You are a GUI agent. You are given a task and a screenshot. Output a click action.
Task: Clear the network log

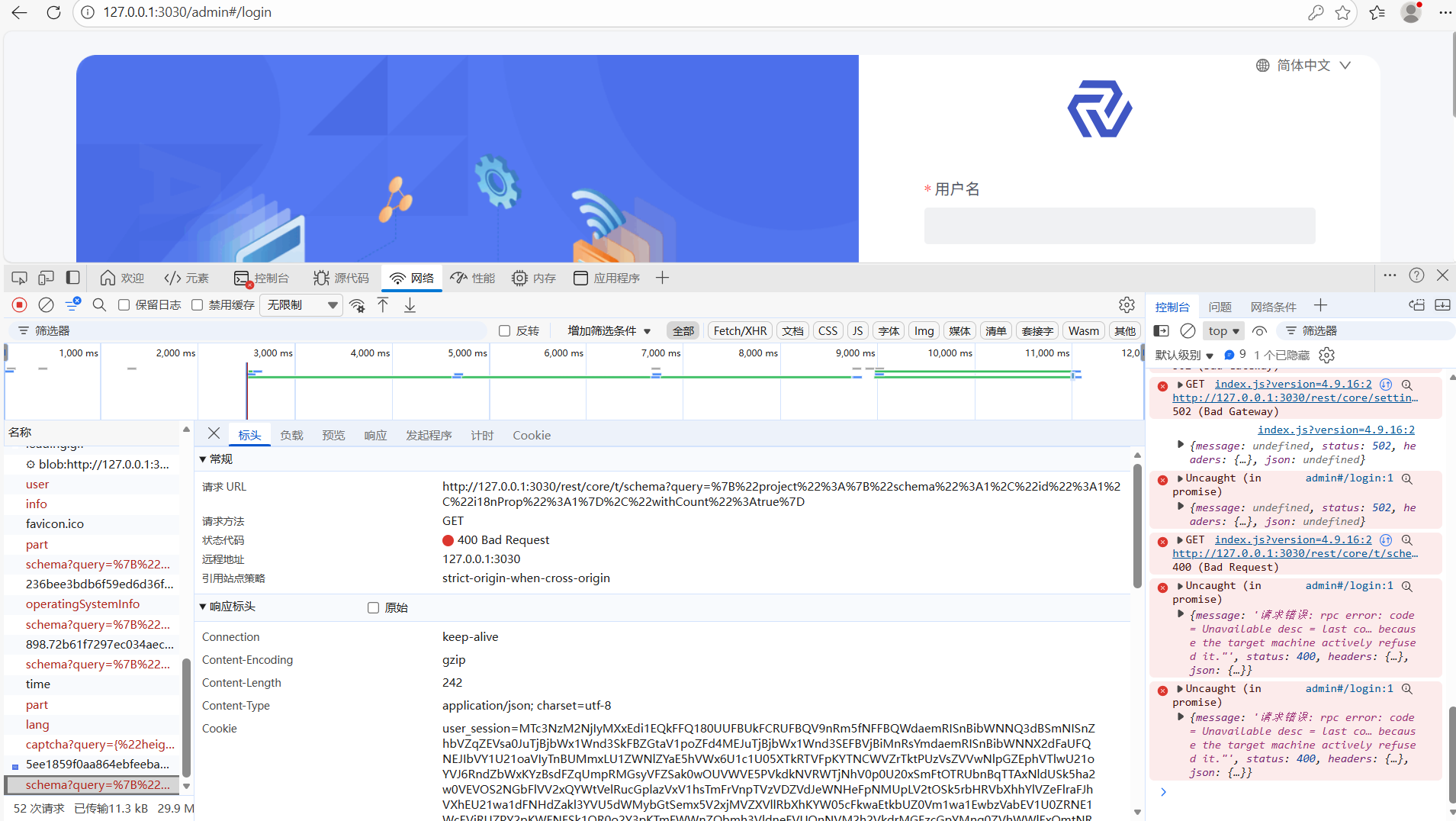click(x=46, y=305)
